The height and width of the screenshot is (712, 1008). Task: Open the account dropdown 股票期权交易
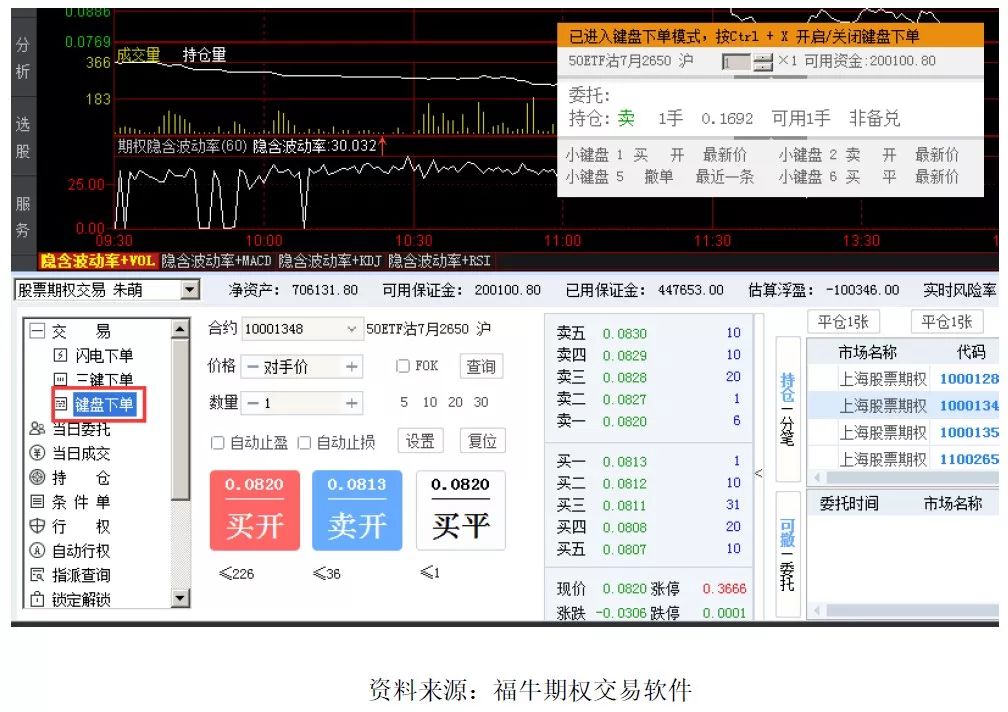(x=189, y=290)
